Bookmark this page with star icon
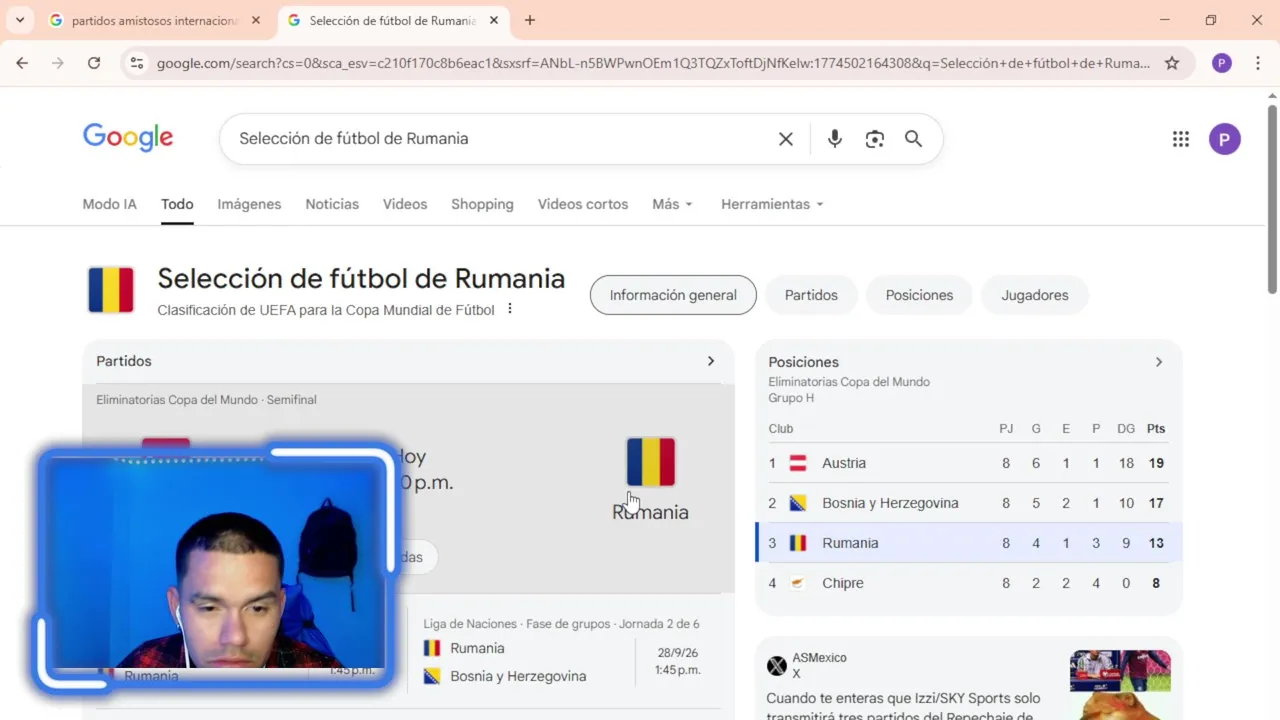Image resolution: width=1280 pixels, height=720 pixels. point(1172,63)
